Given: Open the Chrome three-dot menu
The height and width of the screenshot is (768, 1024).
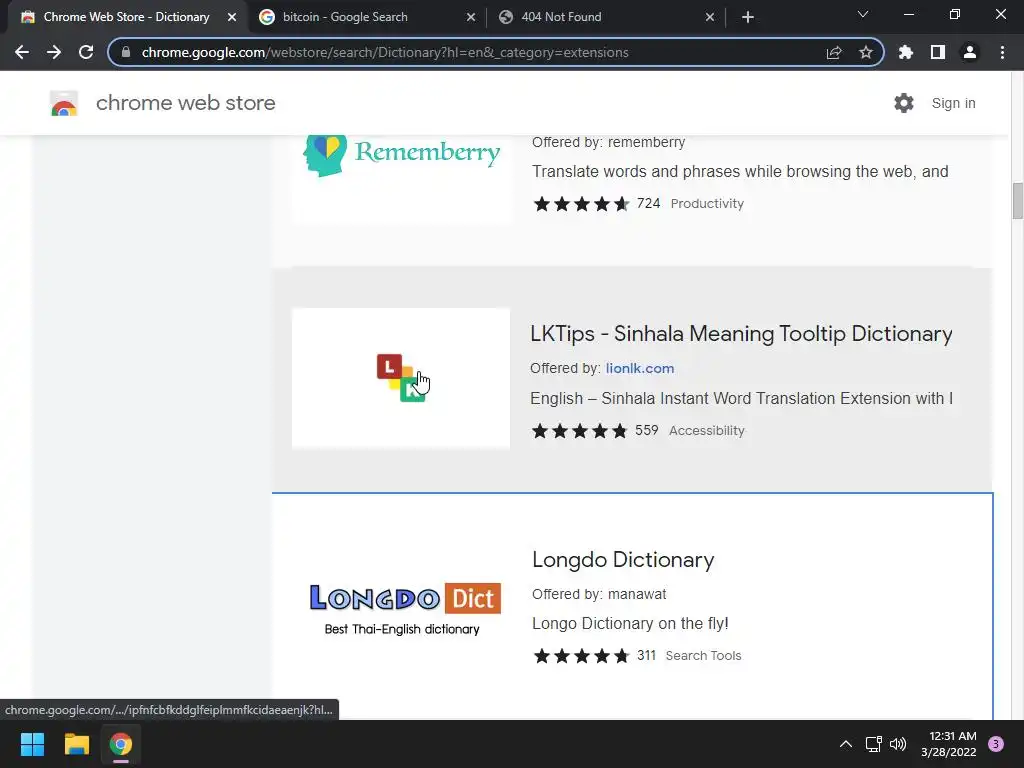Looking at the screenshot, I should click(x=1002, y=52).
